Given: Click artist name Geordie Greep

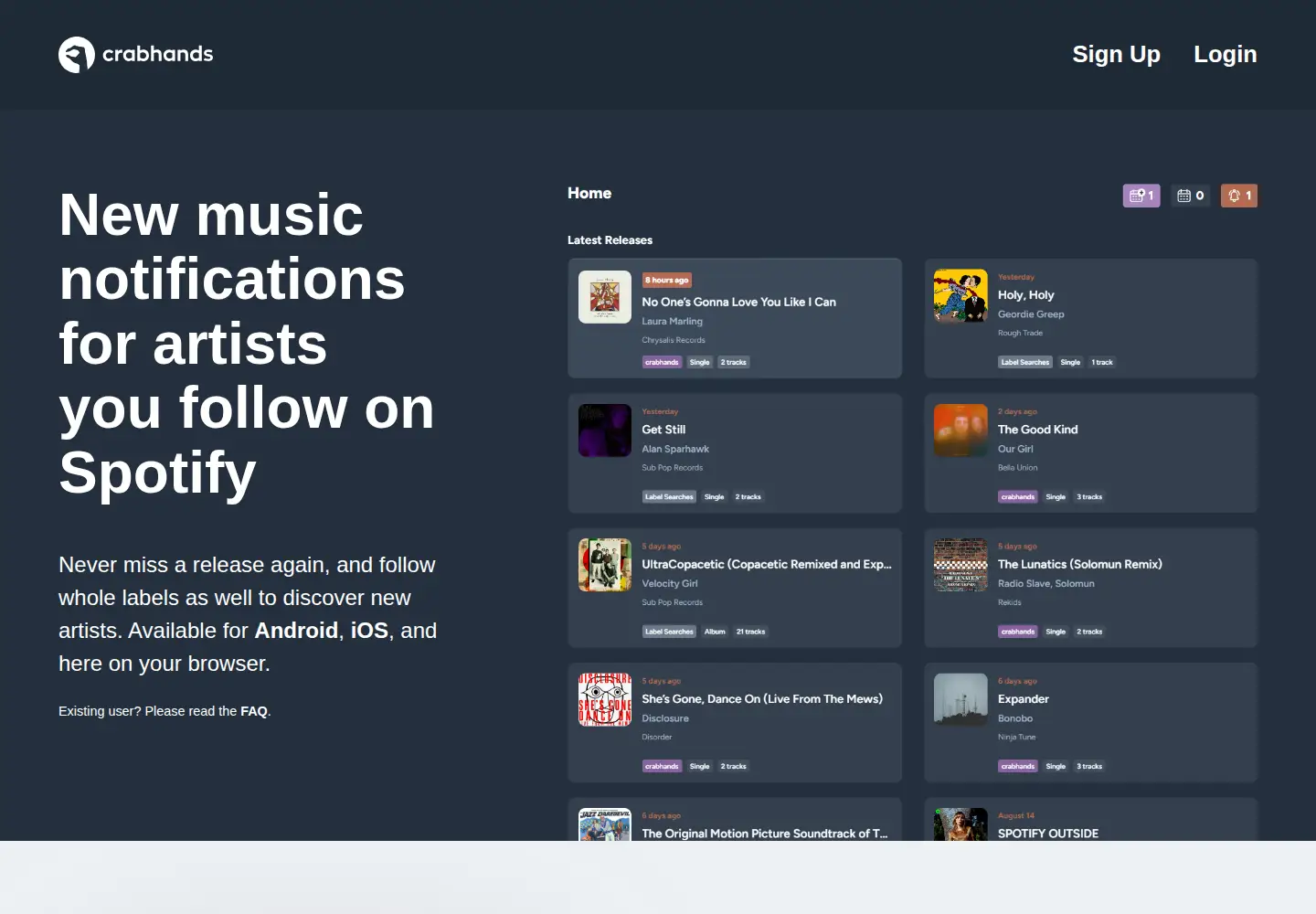Looking at the screenshot, I should [x=1031, y=314].
